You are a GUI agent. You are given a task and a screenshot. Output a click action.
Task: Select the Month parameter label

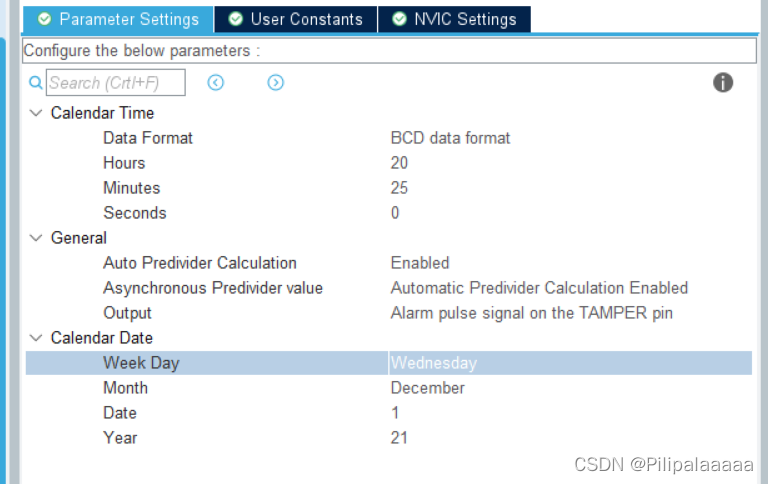tap(125, 388)
